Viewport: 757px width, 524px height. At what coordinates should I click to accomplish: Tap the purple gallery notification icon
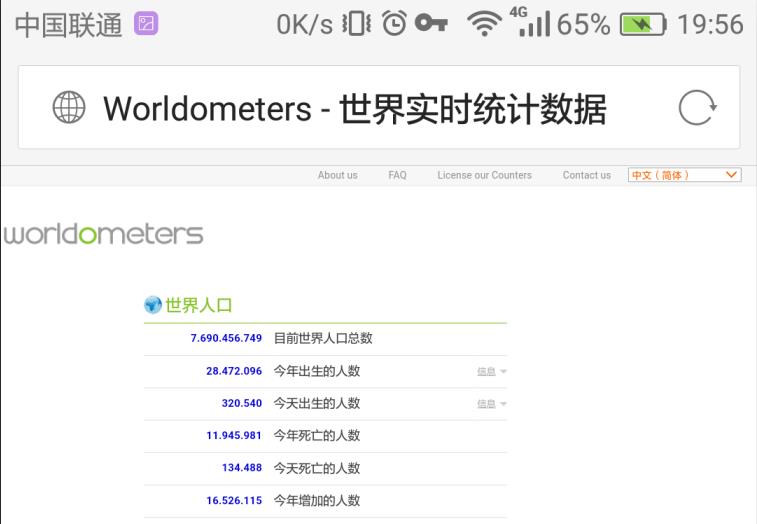pyautogui.click(x=146, y=24)
